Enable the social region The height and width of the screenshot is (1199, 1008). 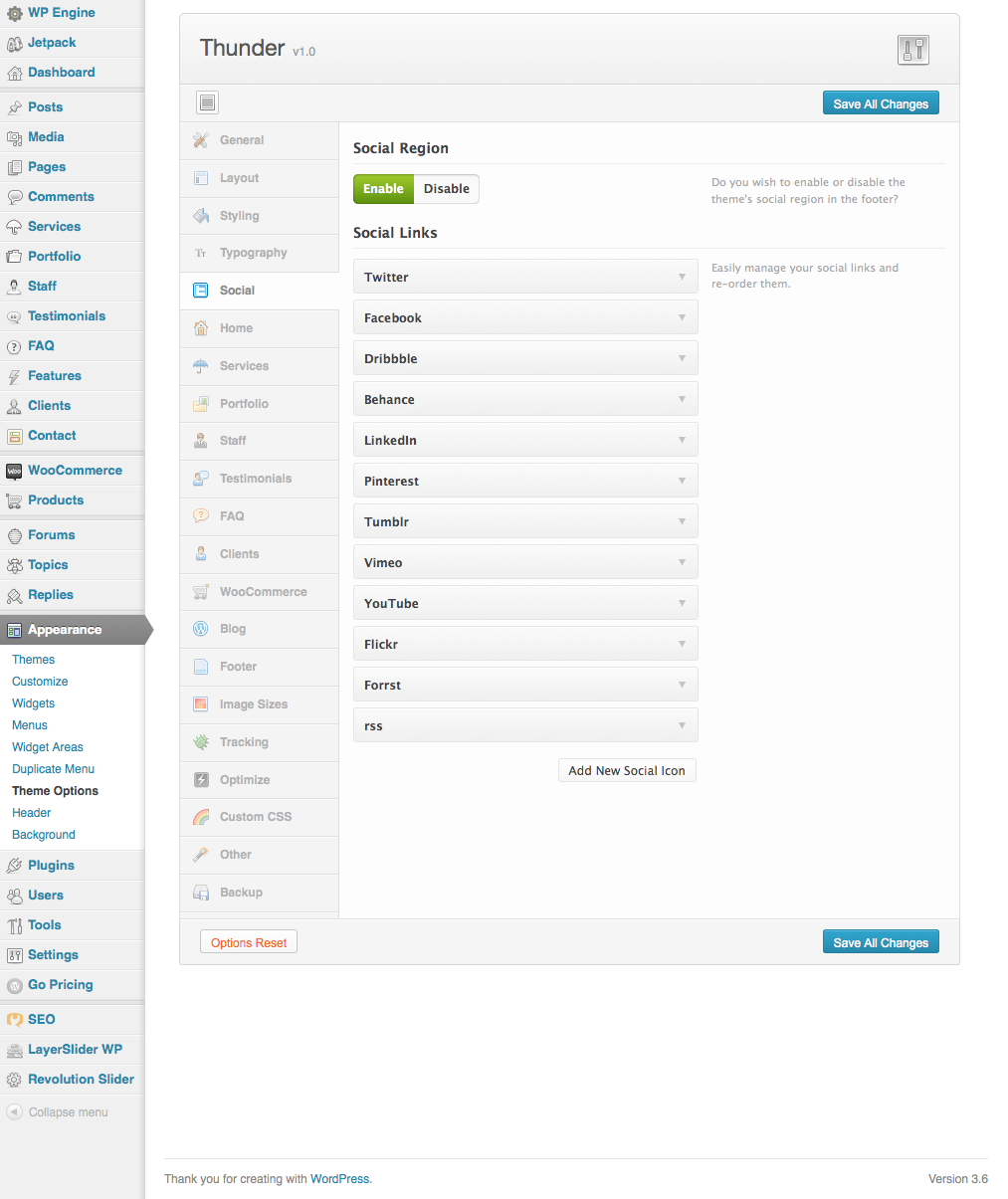tap(383, 189)
